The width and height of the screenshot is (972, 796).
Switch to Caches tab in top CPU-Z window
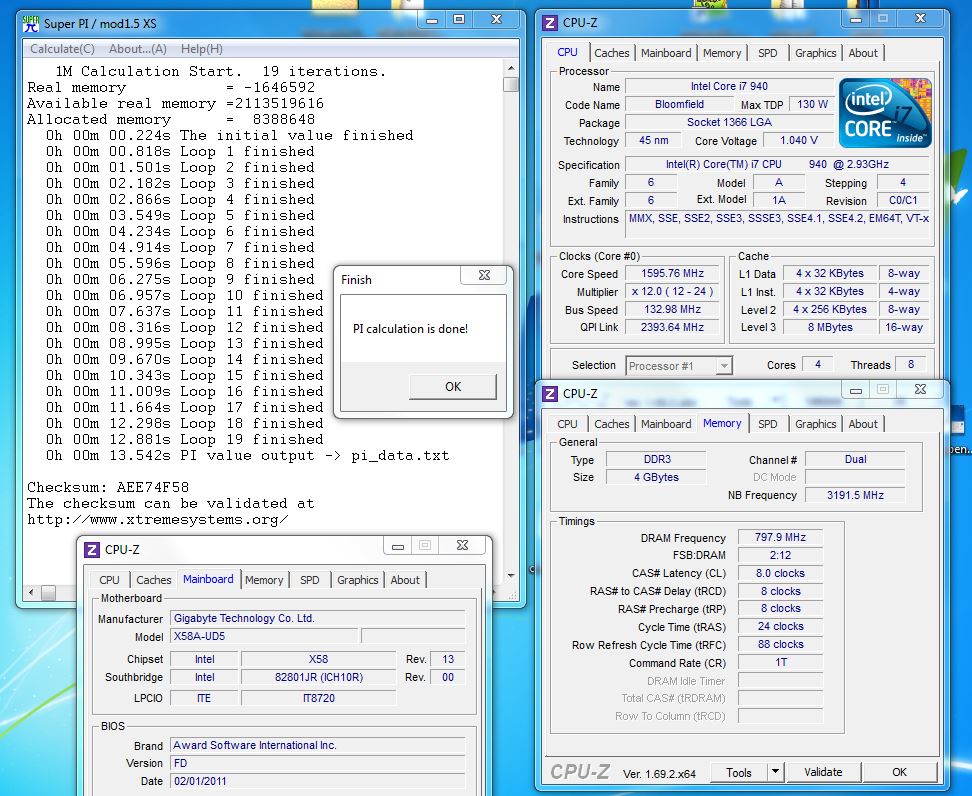611,53
